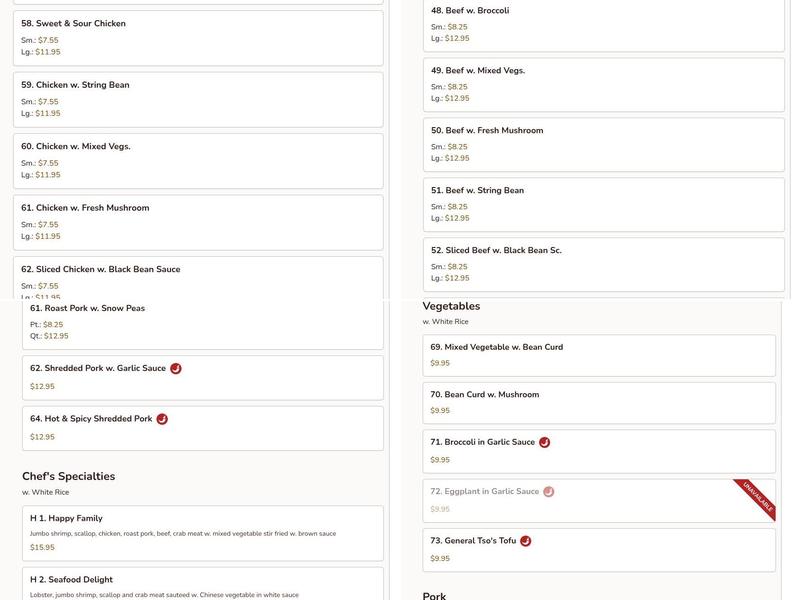Open H 1. Happy Family specialty
This screenshot has width=800, height=600.
point(203,533)
